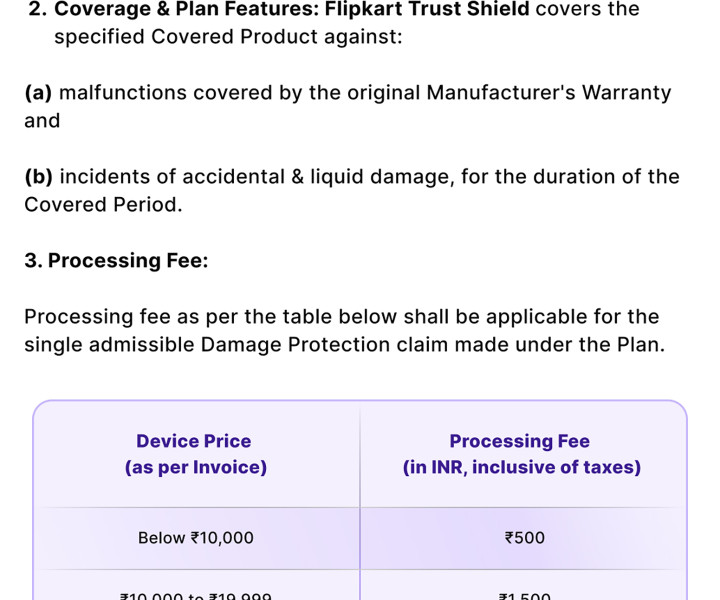
Task: Click the "(as per Invoice)" subheader
Action: tap(196, 467)
